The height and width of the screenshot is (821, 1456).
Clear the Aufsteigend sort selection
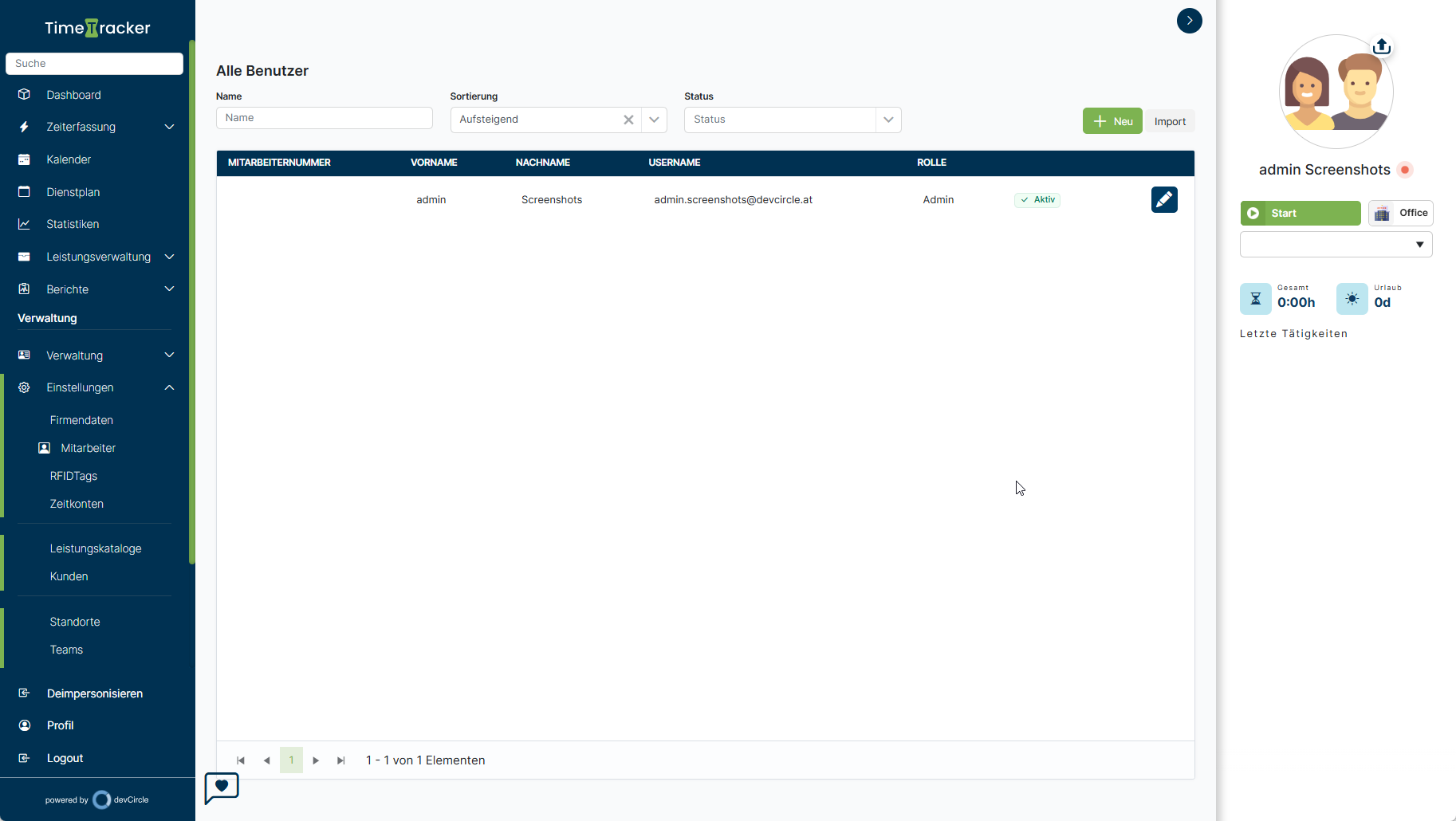[628, 120]
